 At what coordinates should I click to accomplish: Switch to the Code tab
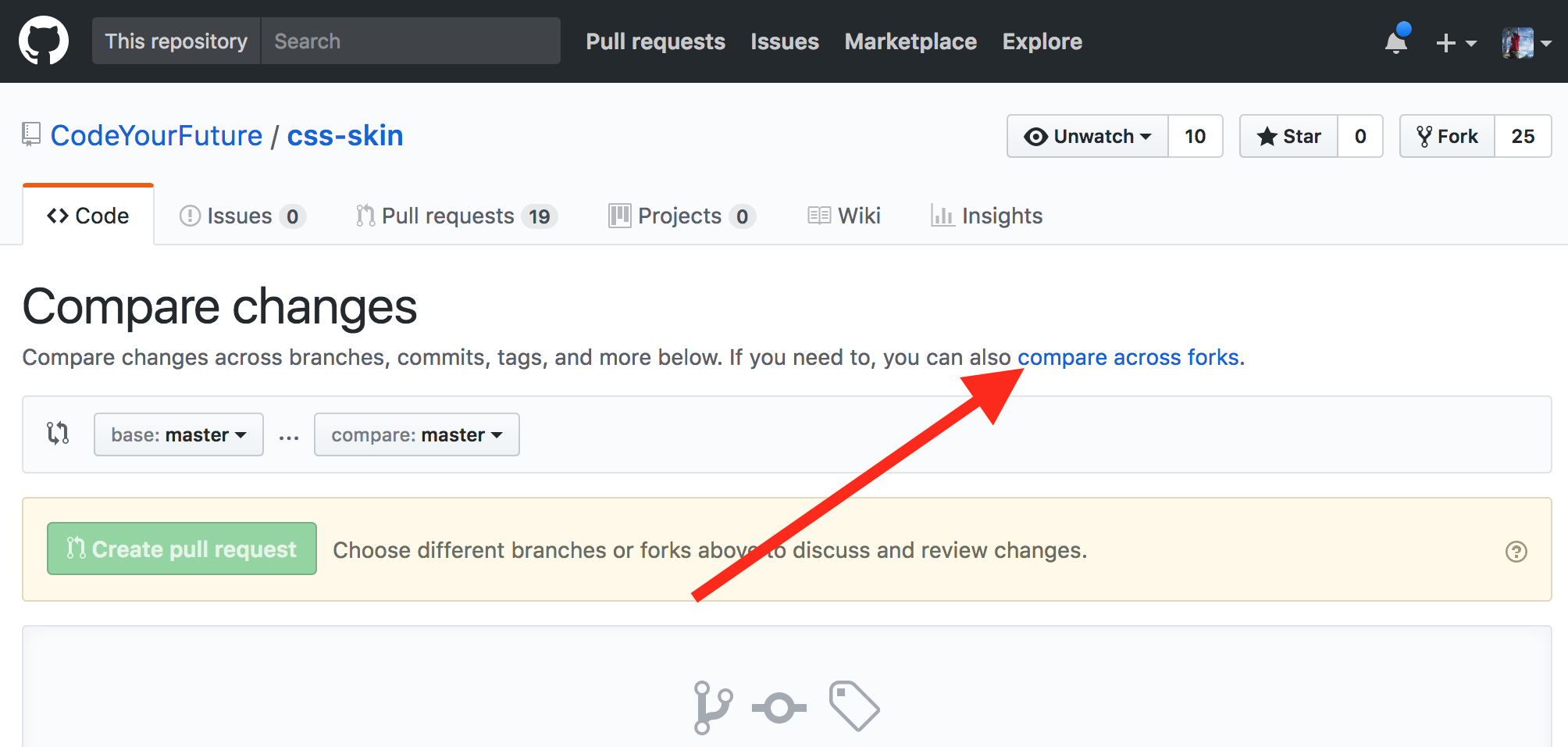point(88,216)
